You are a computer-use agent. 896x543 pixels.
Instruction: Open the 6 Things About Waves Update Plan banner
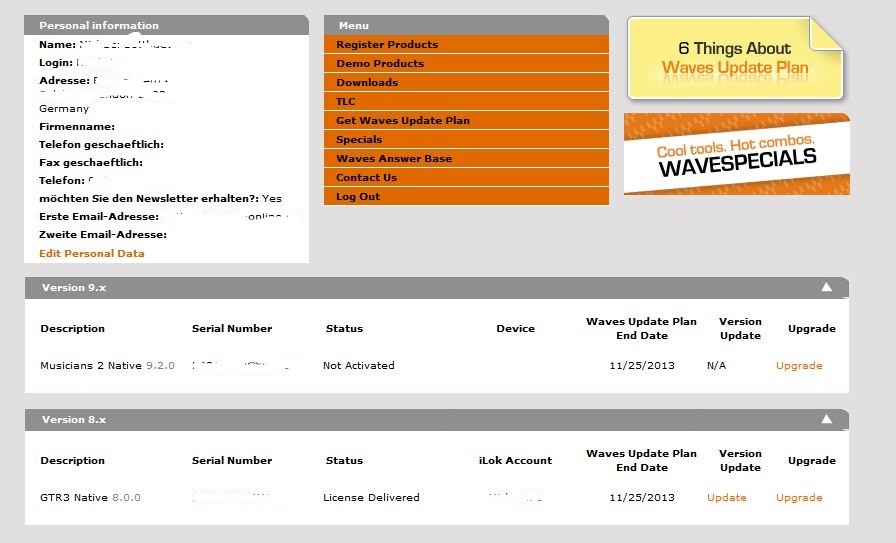(735, 58)
